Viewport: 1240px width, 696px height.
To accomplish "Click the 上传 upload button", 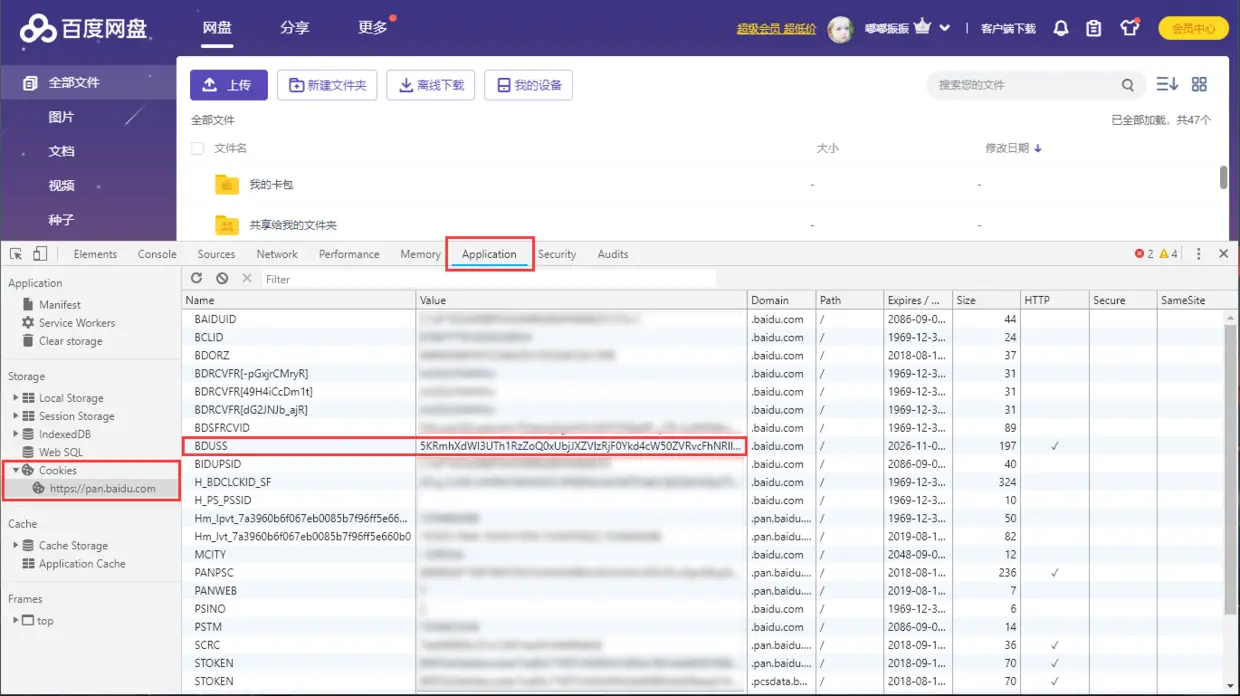I will pyautogui.click(x=228, y=85).
